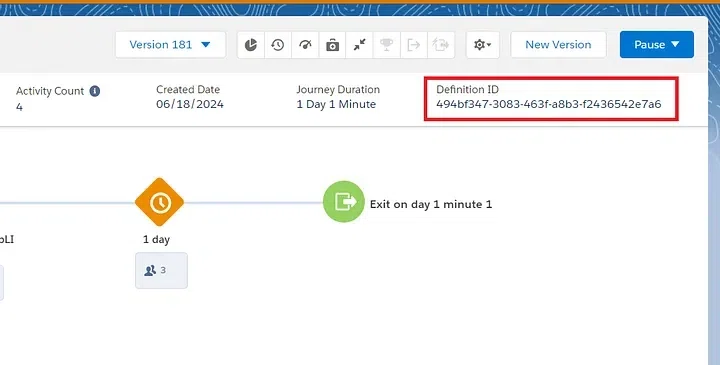The width and height of the screenshot is (720, 365).
Task: Click the Activity Count value 4
Action: pos(19,107)
